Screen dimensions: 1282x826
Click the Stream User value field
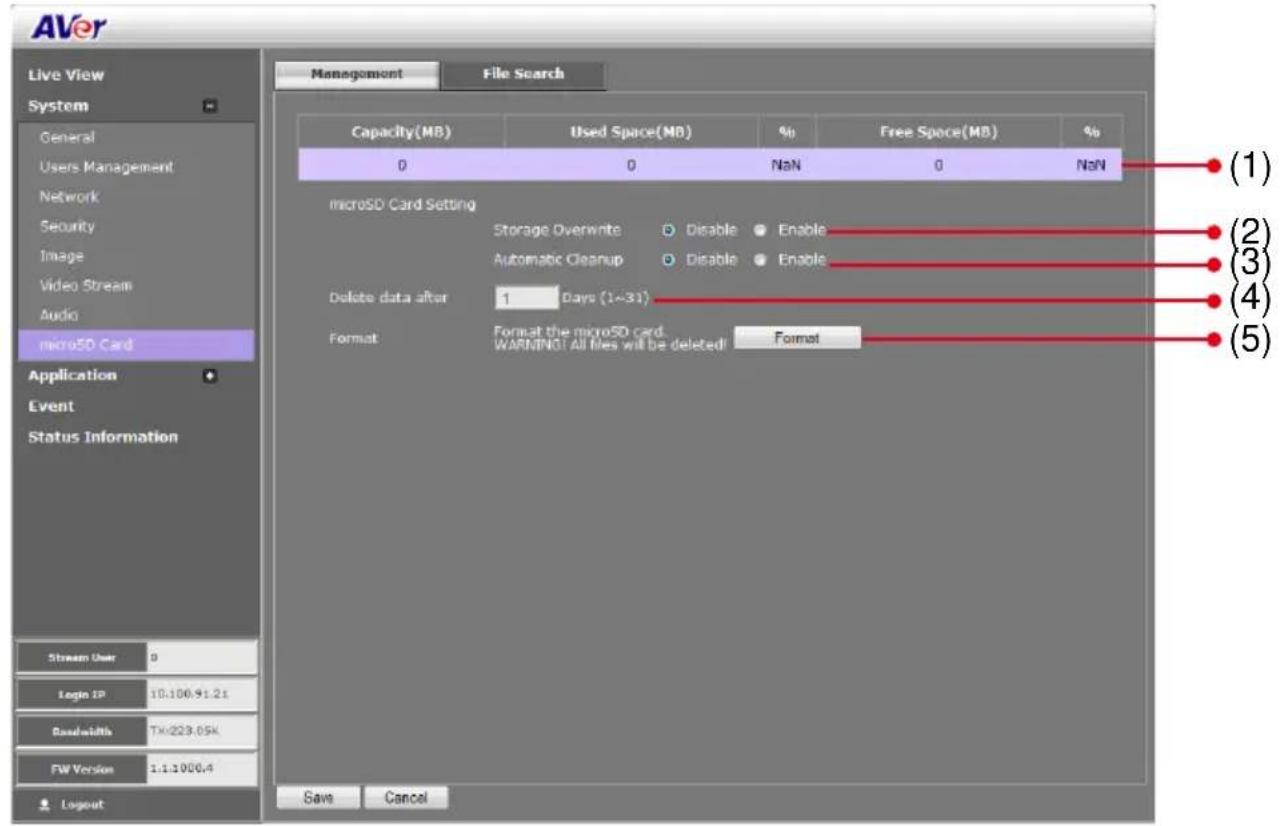(202, 658)
